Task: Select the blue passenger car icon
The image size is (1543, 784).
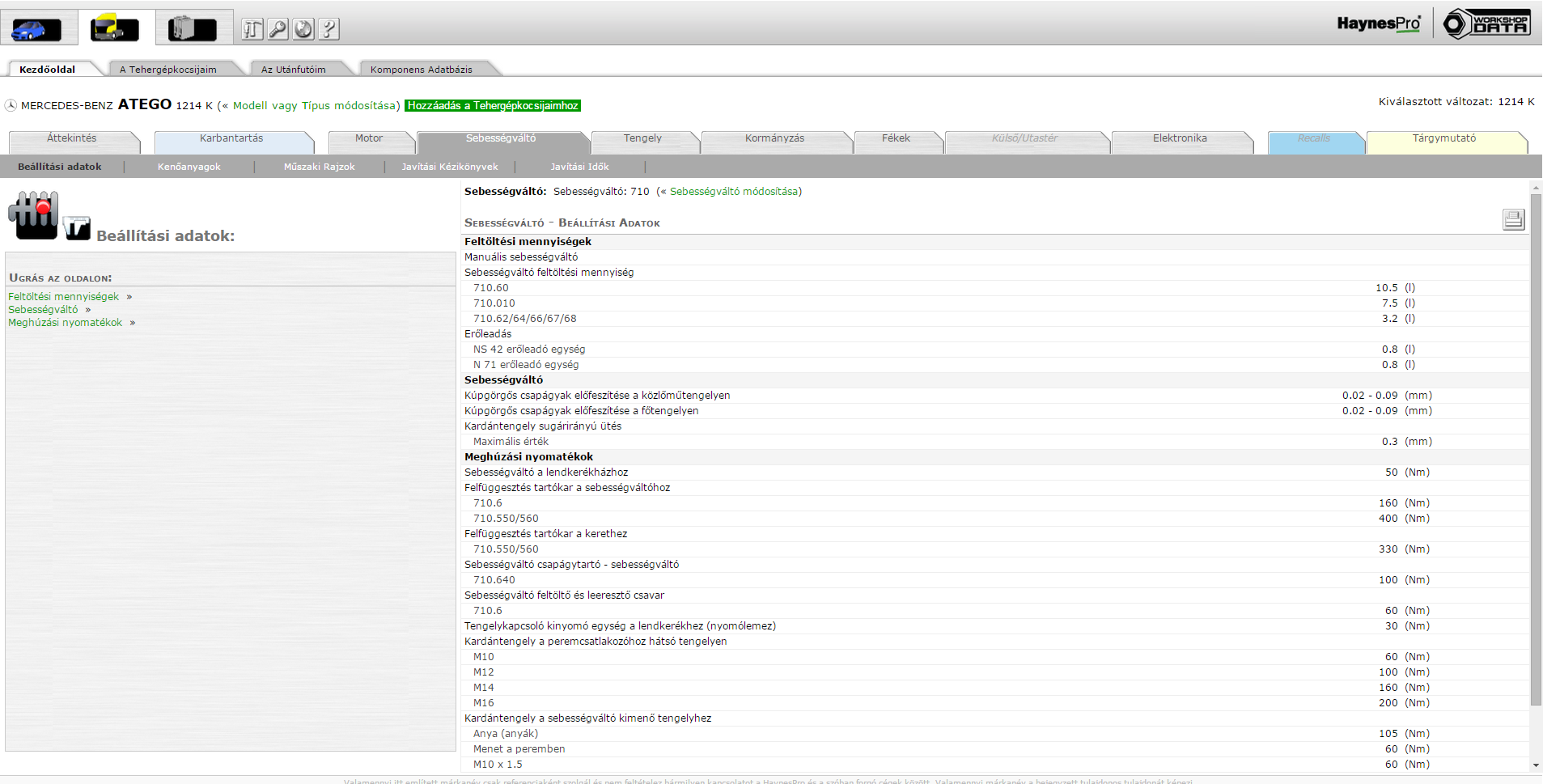Action: coord(36,29)
